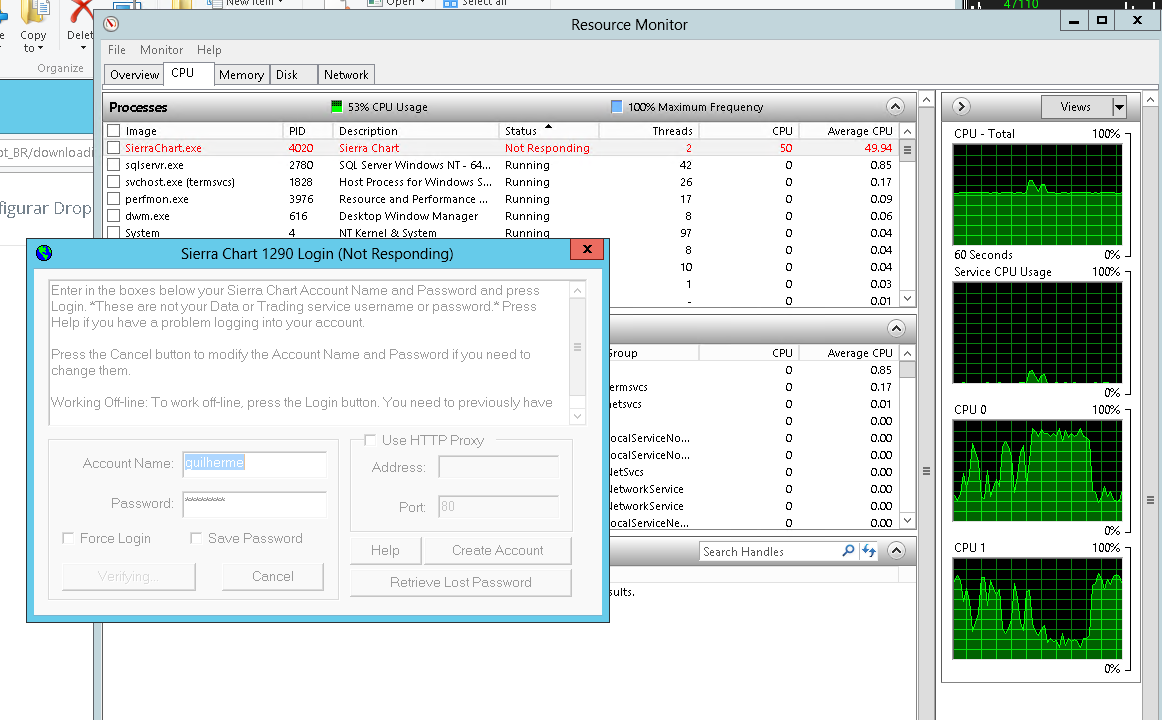This screenshot has height=720, width=1162.
Task: Click scroll down arrow in Services list
Action: click(907, 520)
